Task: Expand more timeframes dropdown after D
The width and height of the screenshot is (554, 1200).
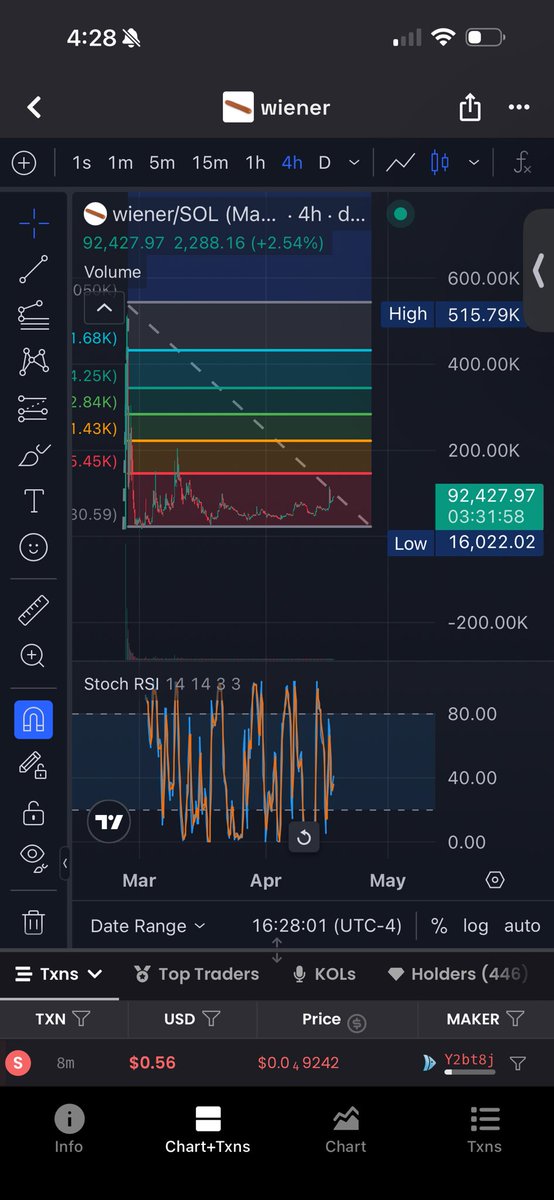Action: (x=354, y=162)
